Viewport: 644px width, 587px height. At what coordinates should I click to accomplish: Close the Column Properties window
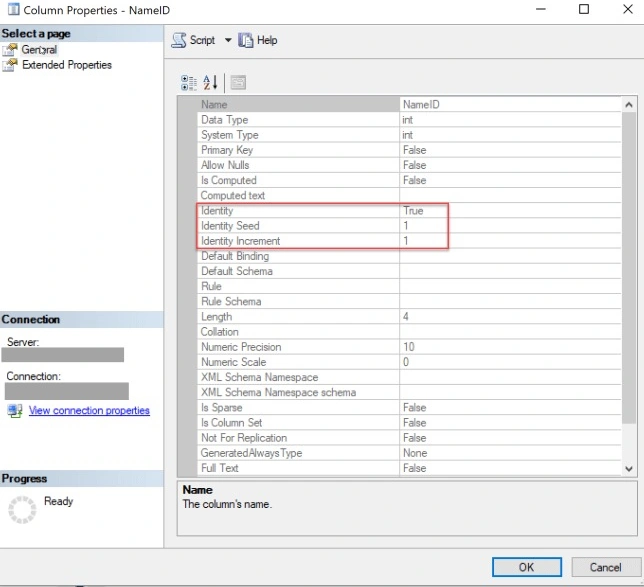(x=628, y=9)
